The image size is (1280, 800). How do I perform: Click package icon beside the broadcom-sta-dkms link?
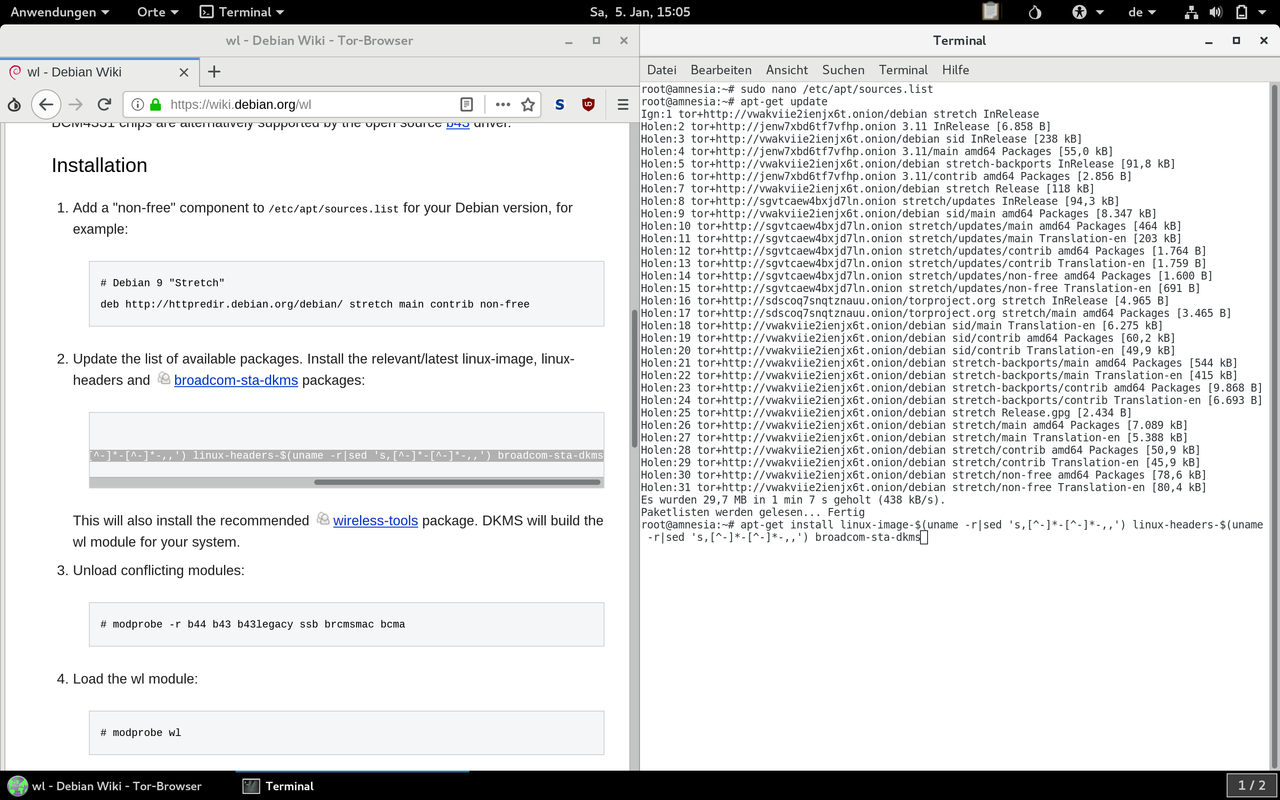click(x=164, y=379)
